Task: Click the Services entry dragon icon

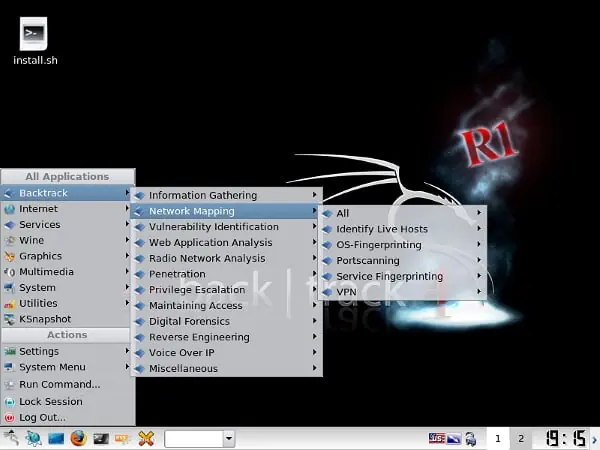Action: (x=10, y=225)
